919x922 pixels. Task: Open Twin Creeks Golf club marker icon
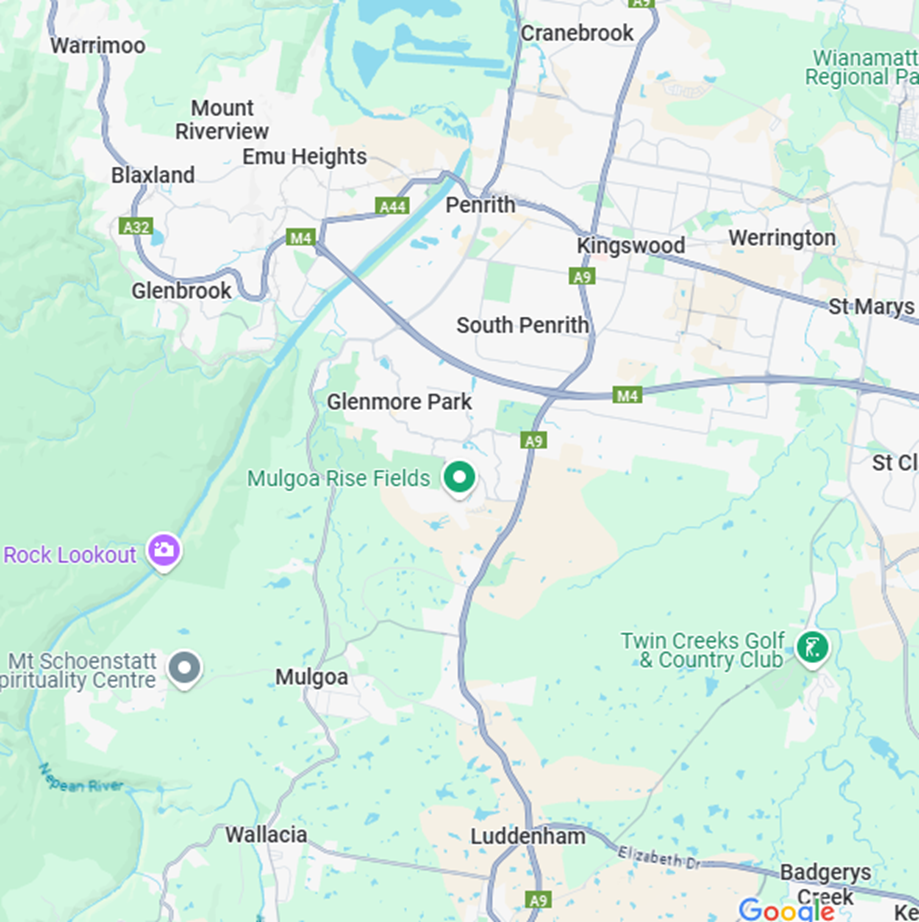pos(812,649)
